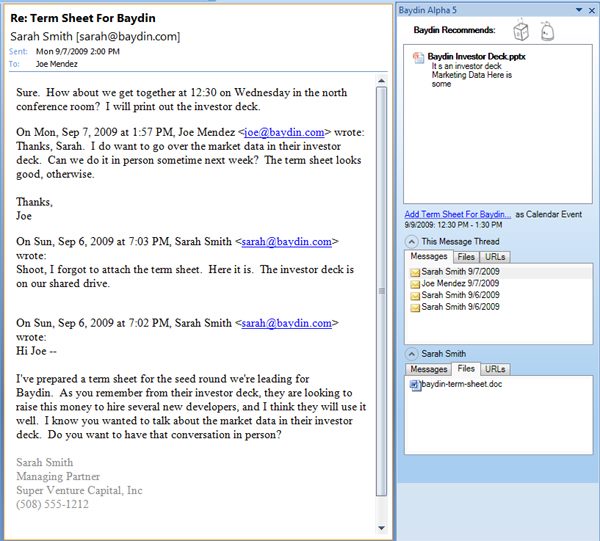
Task: Click sender Sarah Smith [sarah@baydin.com] in header
Action: [95, 36]
